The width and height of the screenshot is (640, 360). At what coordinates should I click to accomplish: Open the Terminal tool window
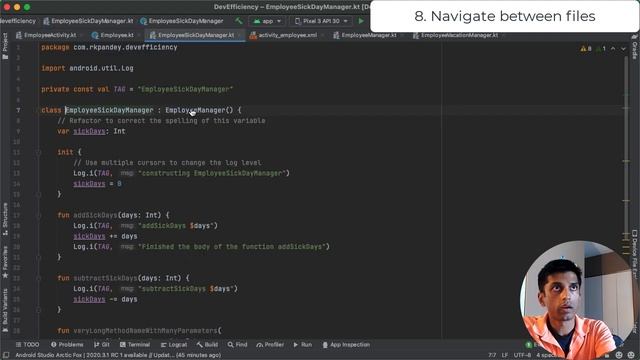135,345
